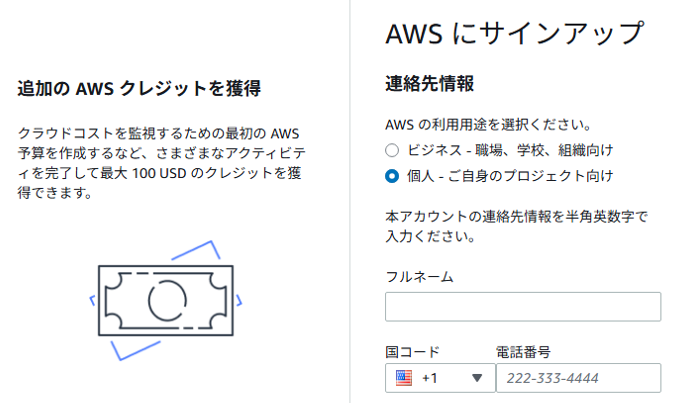Viewport: 681px width, 403px height.
Task: Click the 連絡先情報 section heading
Action: click(429, 84)
